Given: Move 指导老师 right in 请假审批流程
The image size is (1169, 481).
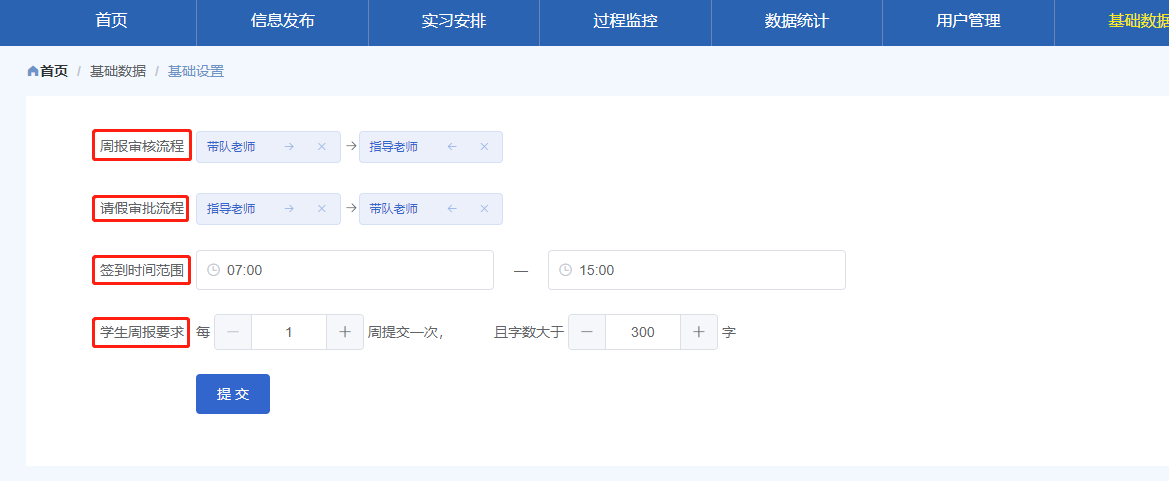Looking at the screenshot, I should click(289, 209).
